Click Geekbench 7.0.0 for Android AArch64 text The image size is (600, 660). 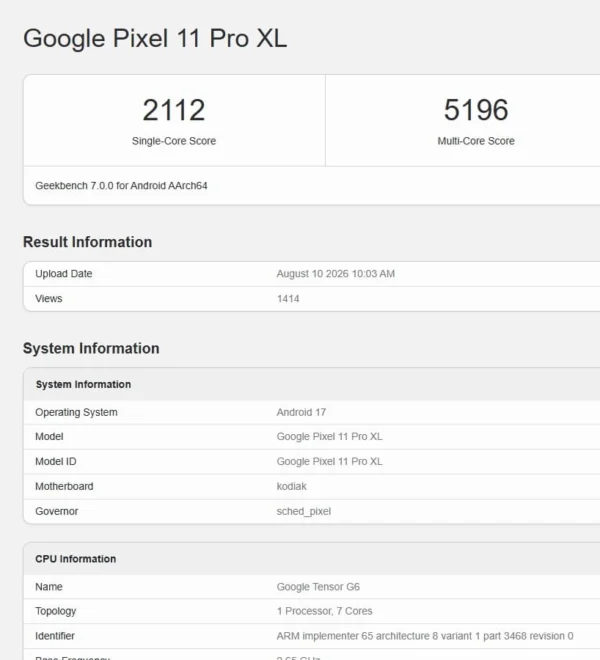121,186
